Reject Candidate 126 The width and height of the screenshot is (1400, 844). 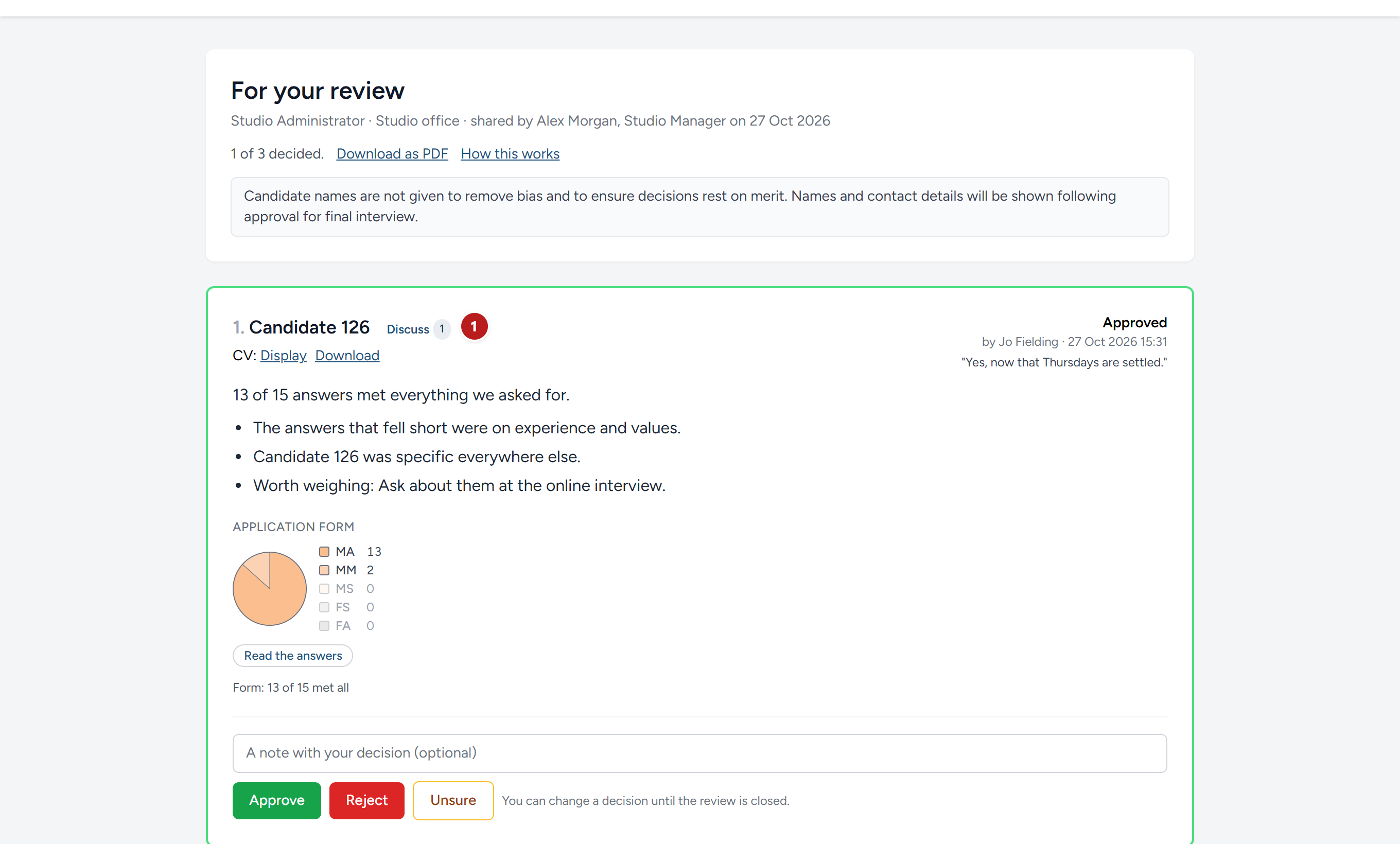point(366,800)
